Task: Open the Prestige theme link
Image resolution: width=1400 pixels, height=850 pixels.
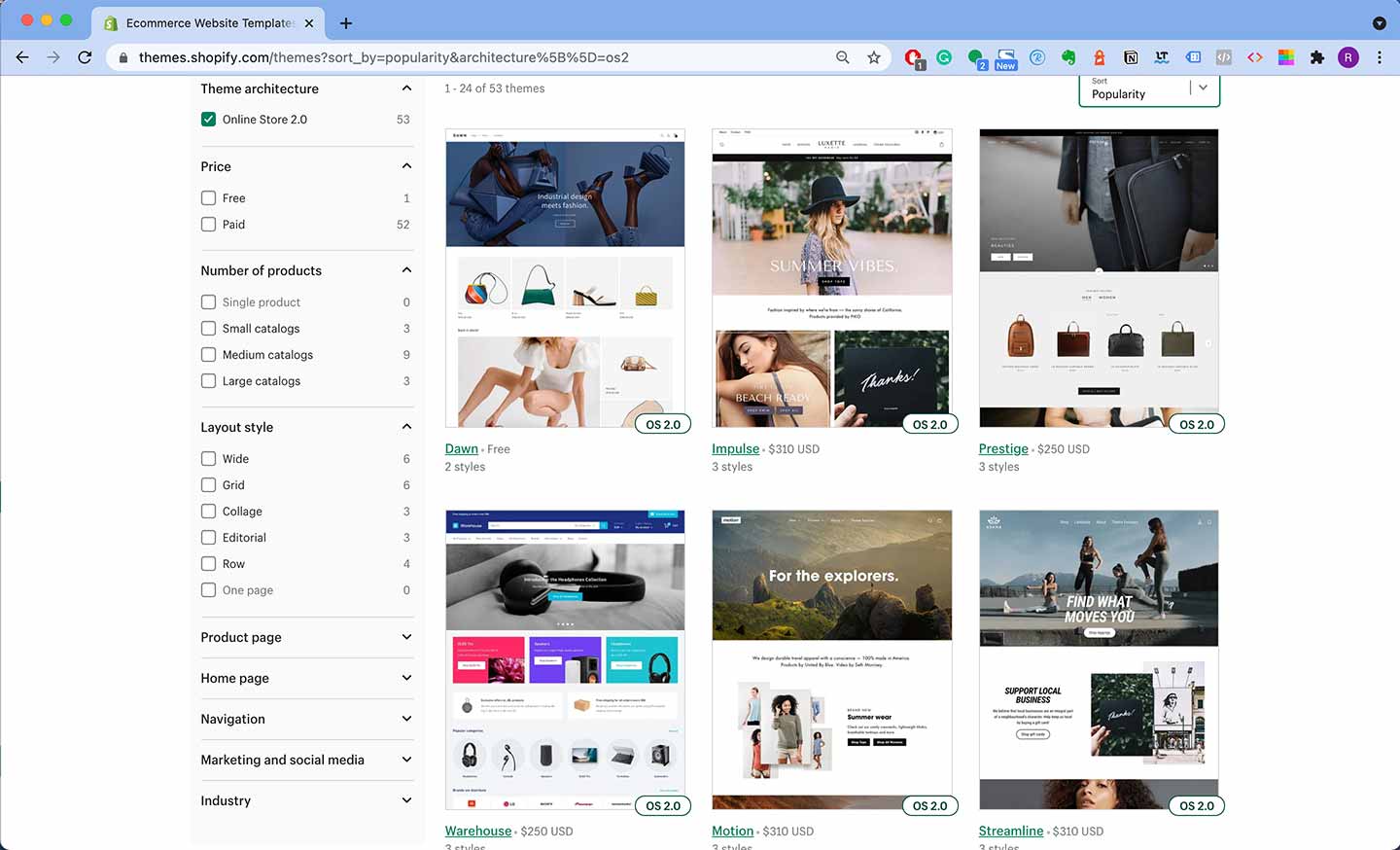Action: [1003, 449]
